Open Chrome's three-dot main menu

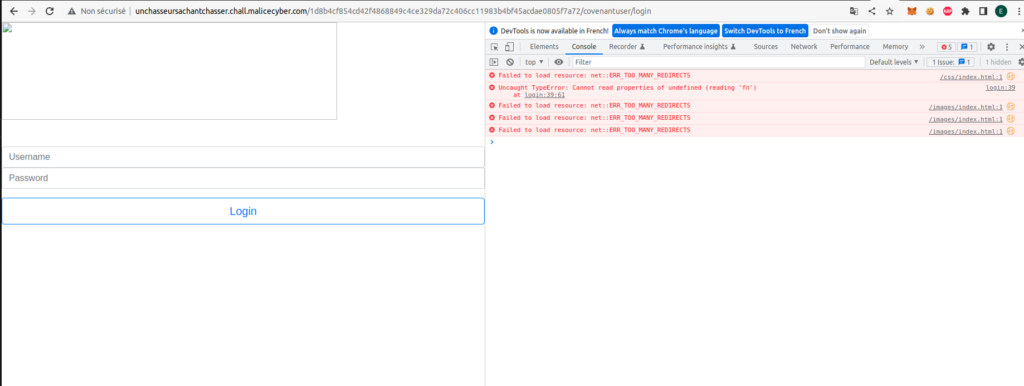pos(1018,11)
